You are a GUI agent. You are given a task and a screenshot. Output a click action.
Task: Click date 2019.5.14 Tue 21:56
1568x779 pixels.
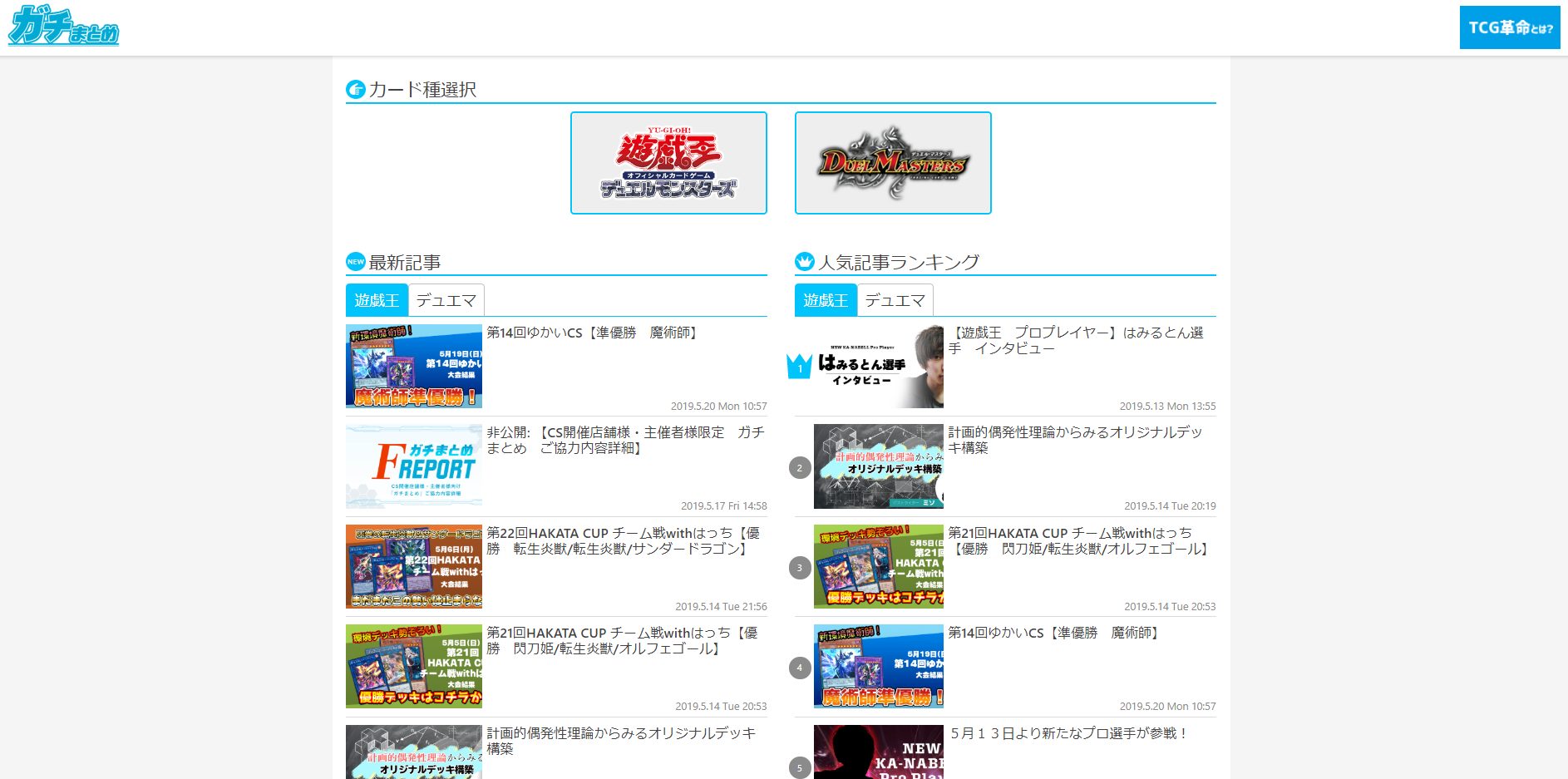721,607
